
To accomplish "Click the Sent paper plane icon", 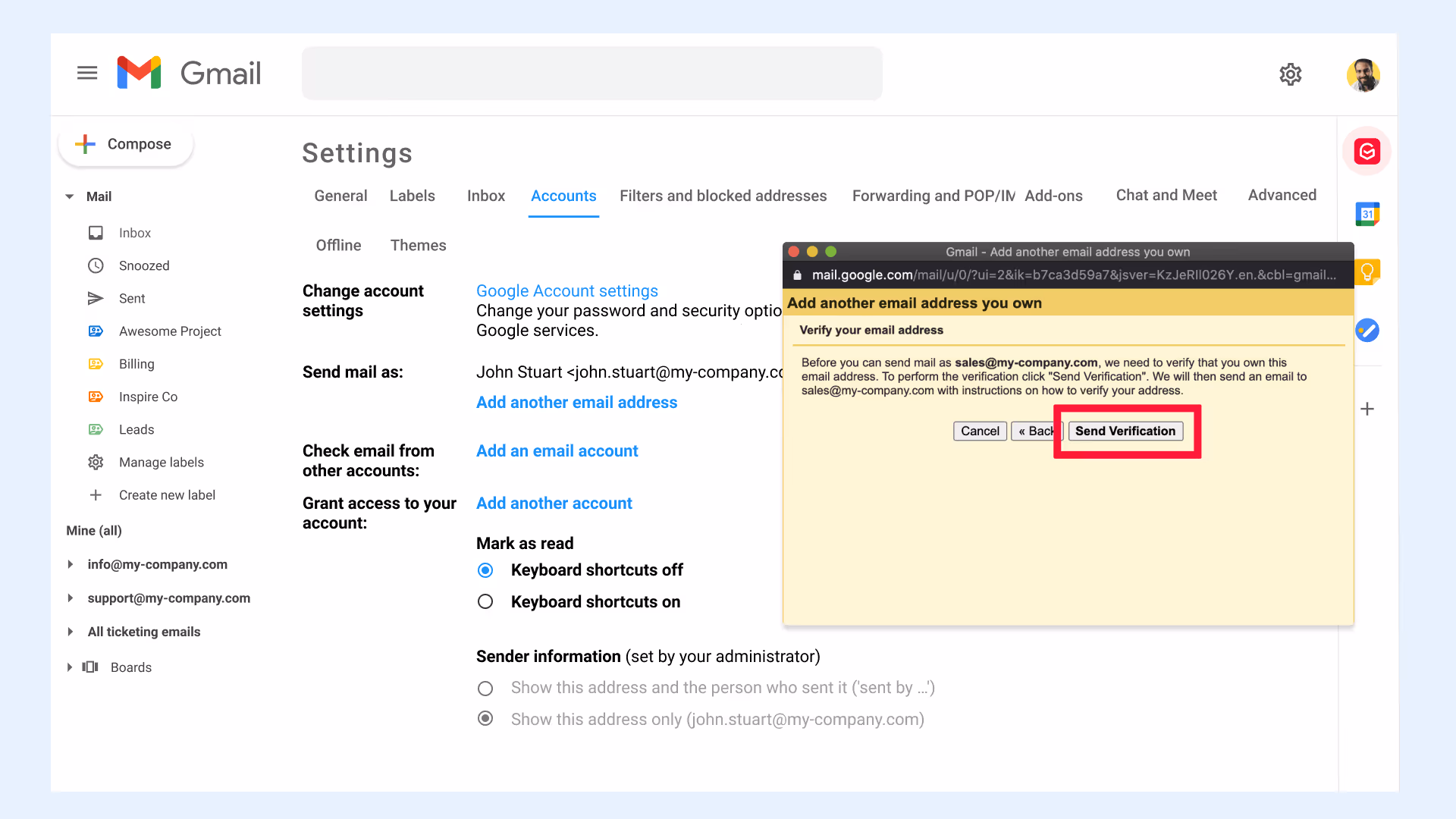I will [x=96, y=298].
